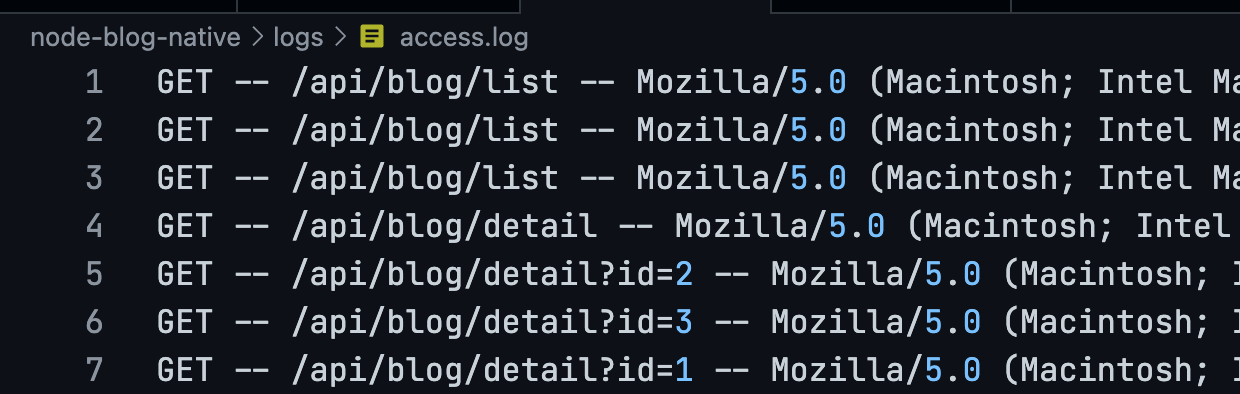1240x394 pixels.
Task: Select line number 5 in the gutter
Action: click(94, 274)
